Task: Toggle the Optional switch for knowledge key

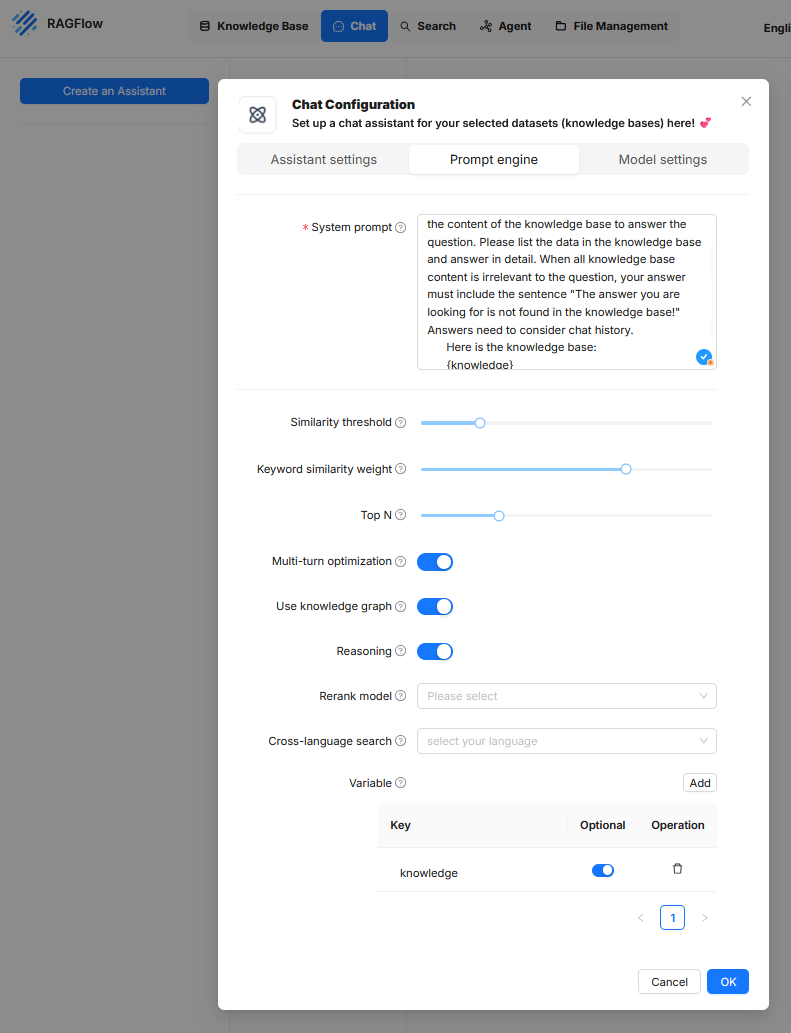Action: pyautogui.click(x=603, y=871)
